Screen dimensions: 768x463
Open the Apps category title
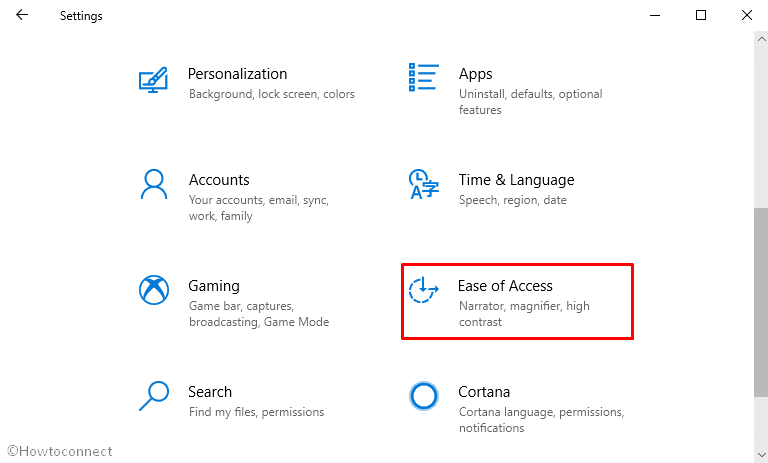[x=476, y=74]
